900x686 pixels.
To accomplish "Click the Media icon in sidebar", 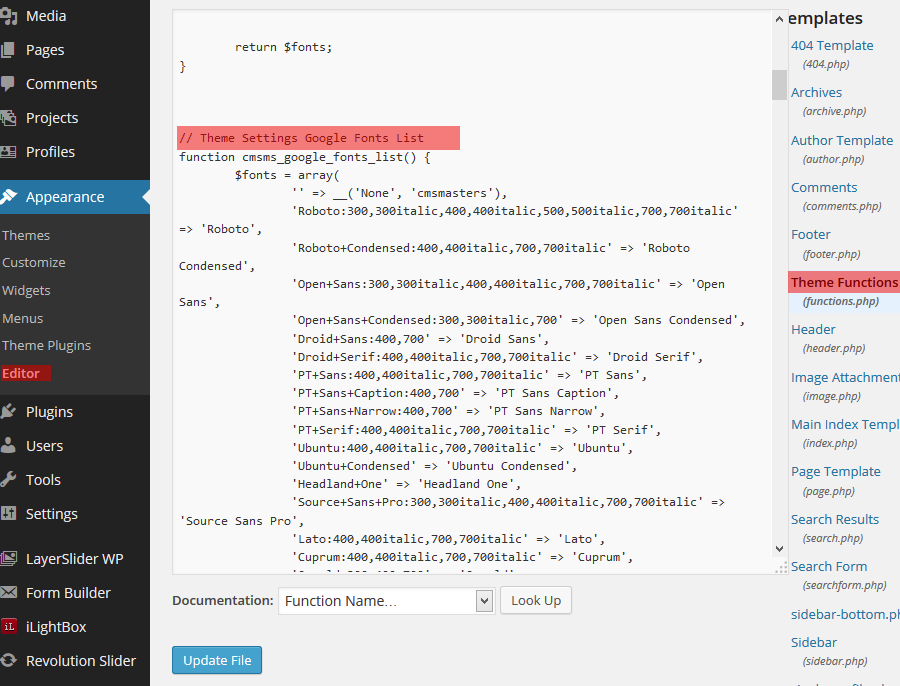I will [8, 16].
